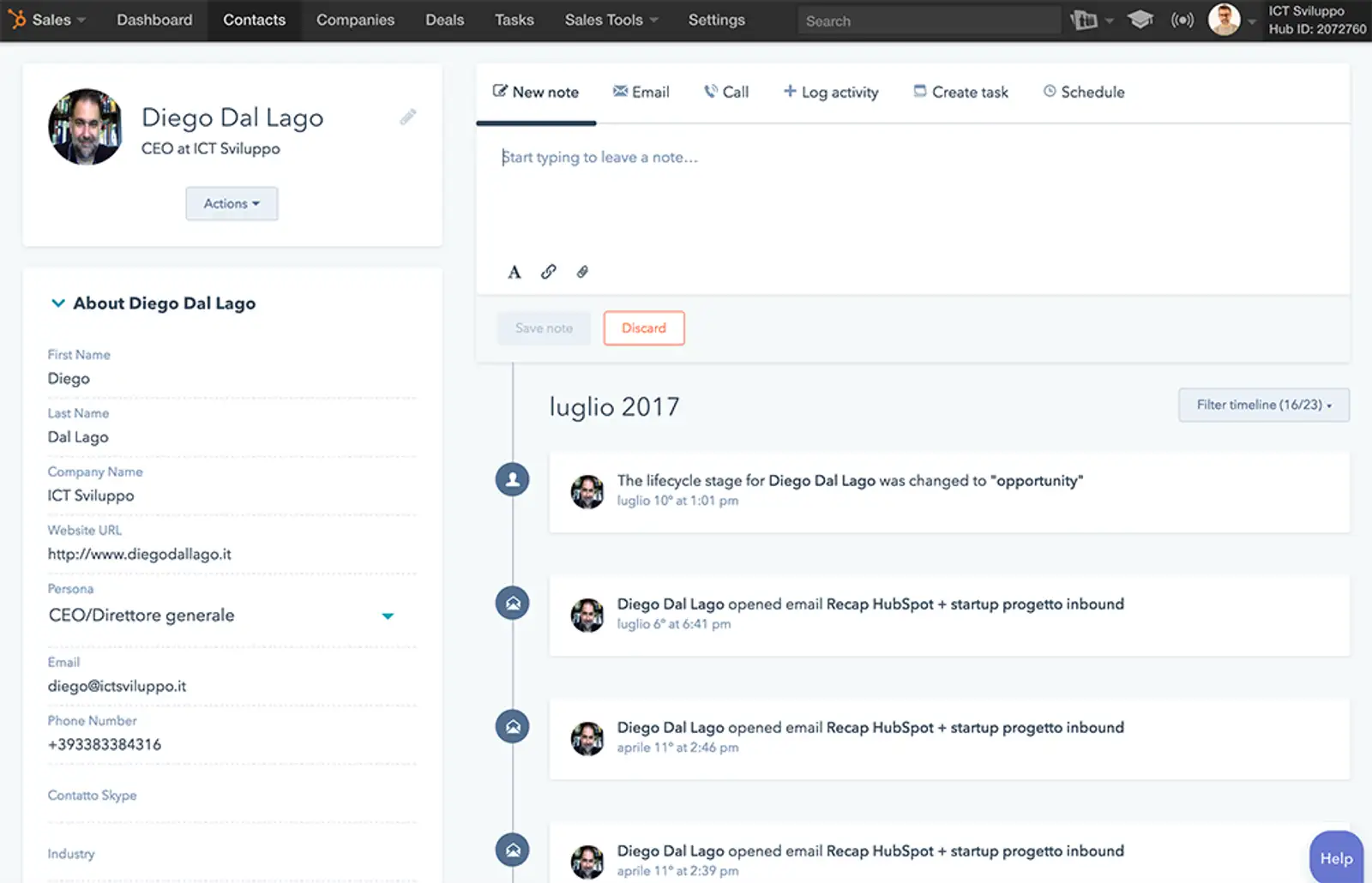Image resolution: width=1372 pixels, height=883 pixels.
Task: Click the HubSpot sprocket logo
Action: 16,19
